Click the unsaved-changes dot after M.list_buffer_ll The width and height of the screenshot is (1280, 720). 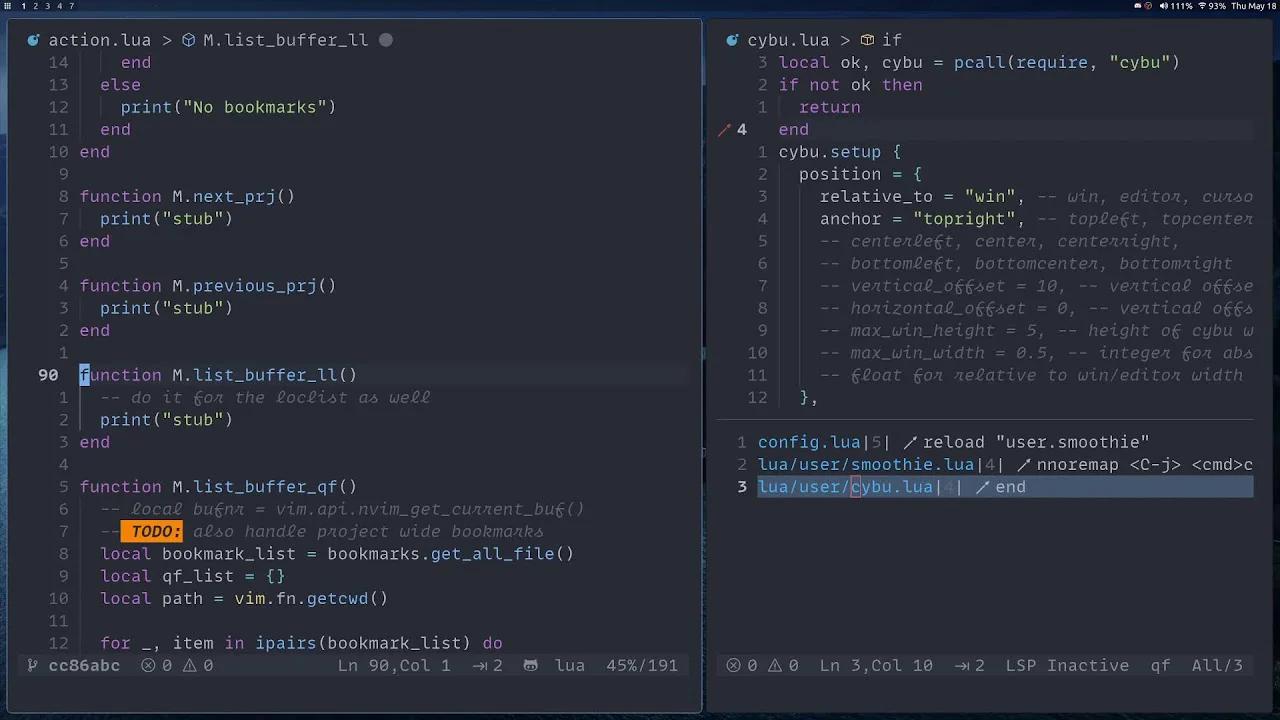pos(385,40)
